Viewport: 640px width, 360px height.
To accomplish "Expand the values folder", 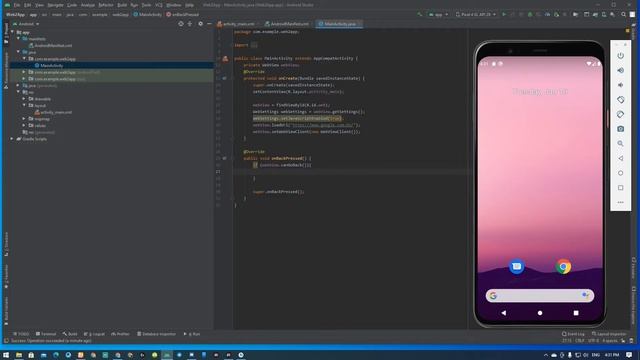I will pyautogui.click(x=24, y=125).
